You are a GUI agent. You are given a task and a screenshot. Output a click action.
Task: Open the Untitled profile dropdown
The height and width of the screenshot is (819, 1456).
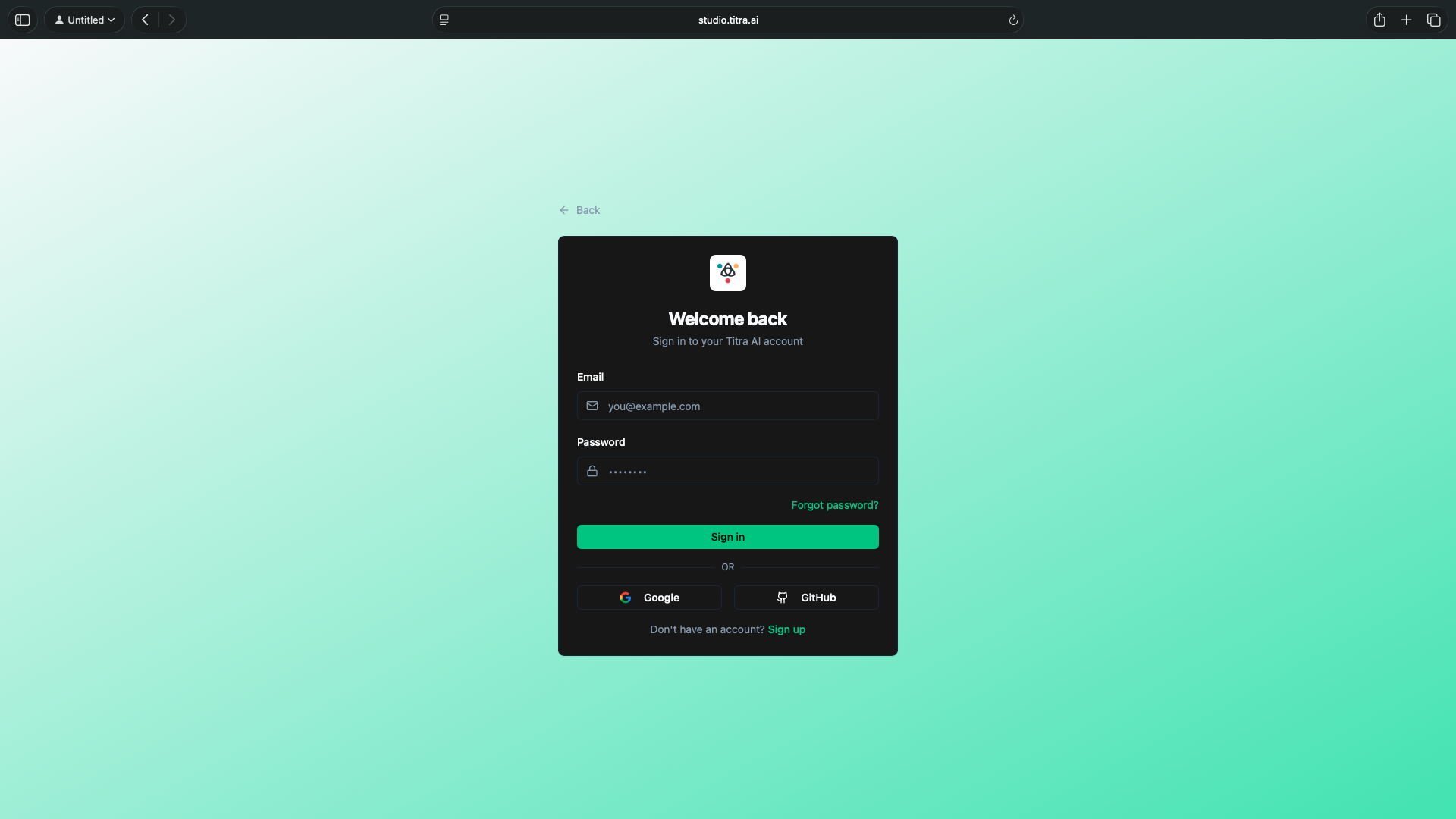tap(84, 20)
